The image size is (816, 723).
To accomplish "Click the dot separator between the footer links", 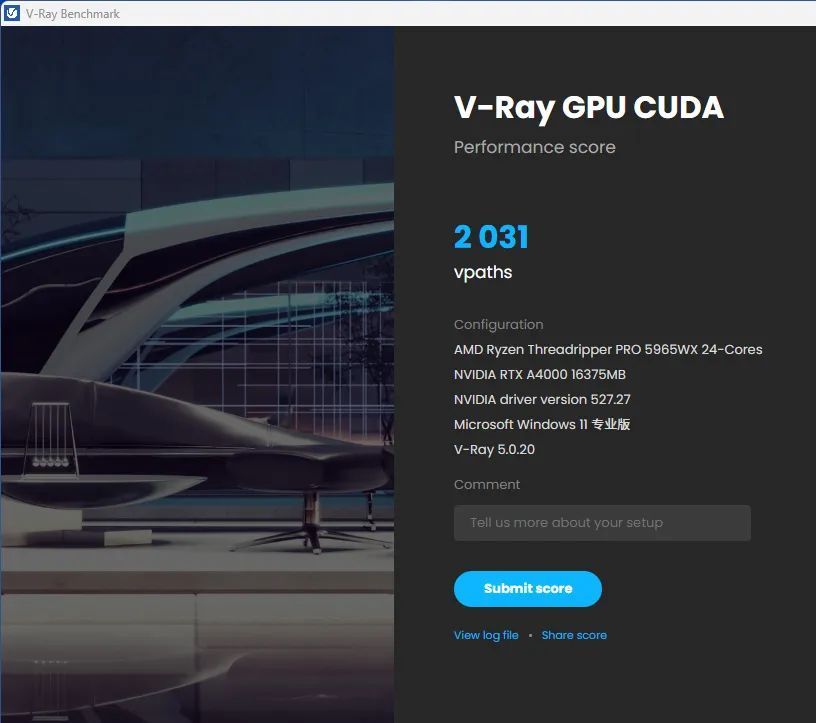I will 529,635.
